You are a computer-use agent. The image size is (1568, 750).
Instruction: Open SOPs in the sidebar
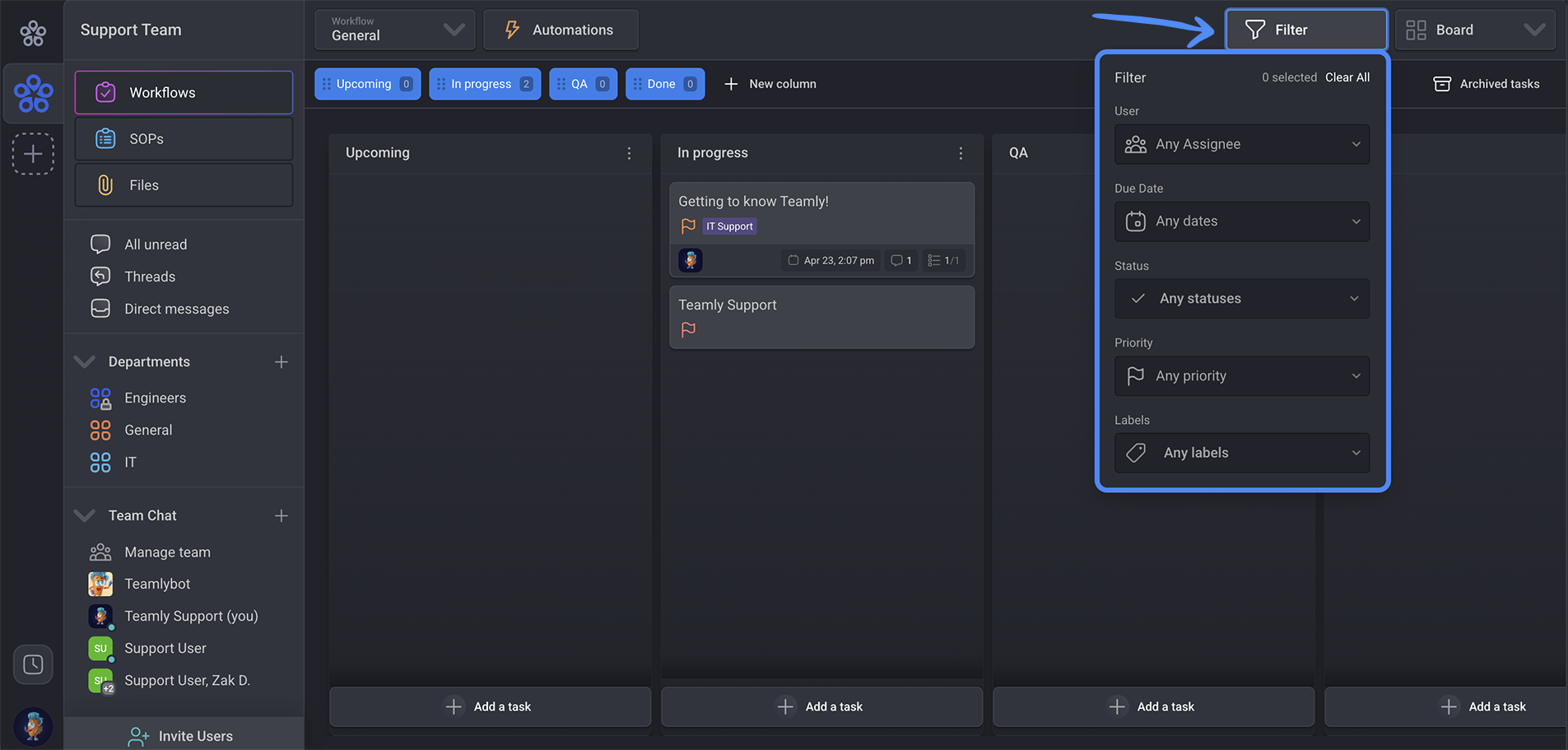(x=184, y=138)
